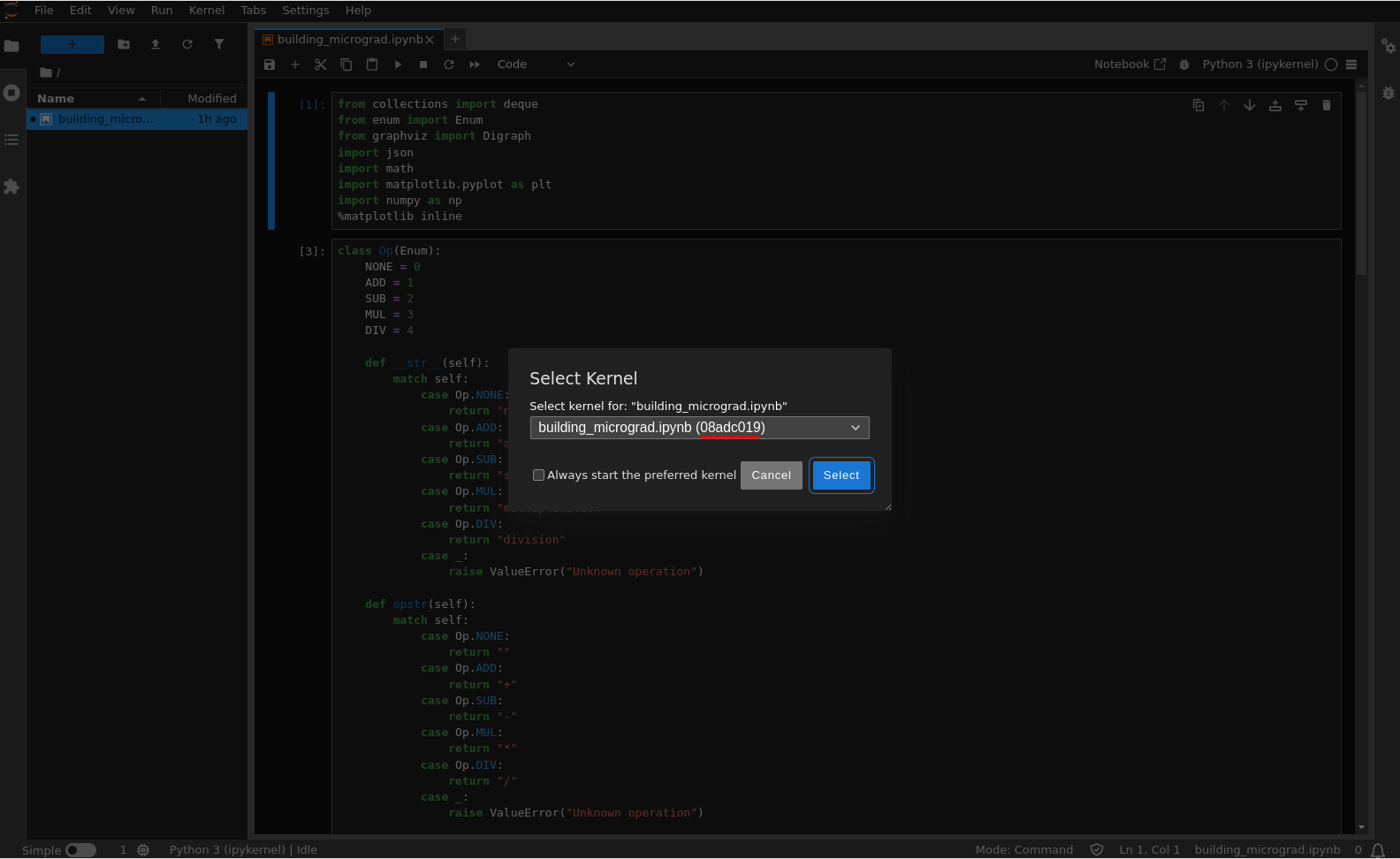Save the notebook with the floppy icon

tap(270, 65)
